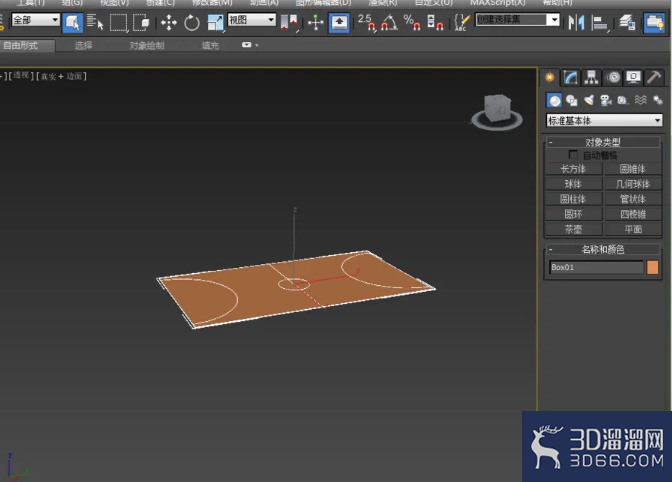Screen dimensions: 672x482
Task: Open the 视图 reference coordinate dropdown
Action: (x=252, y=20)
